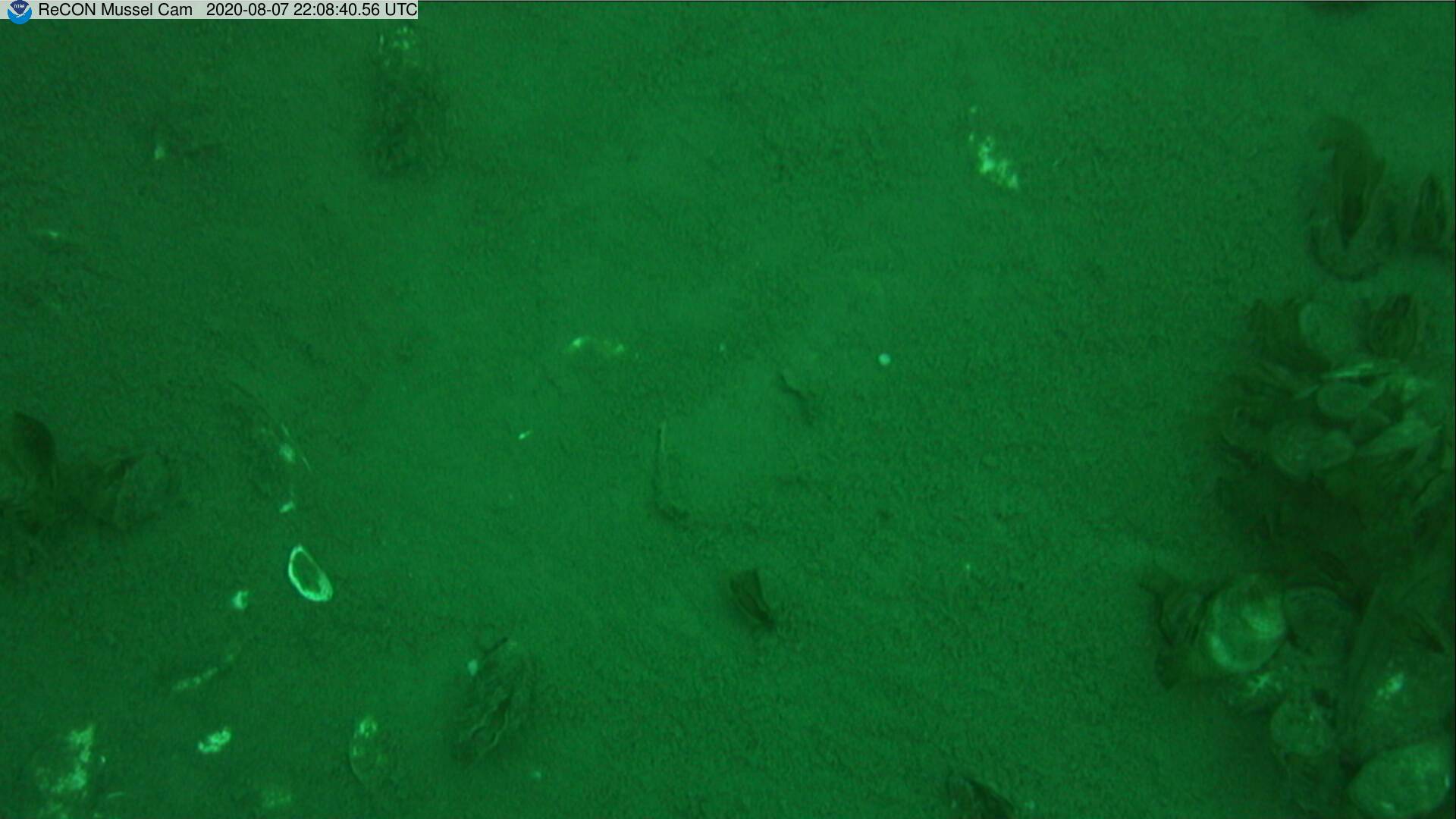
Task: Click the NOAA logo icon
Action: (19, 11)
